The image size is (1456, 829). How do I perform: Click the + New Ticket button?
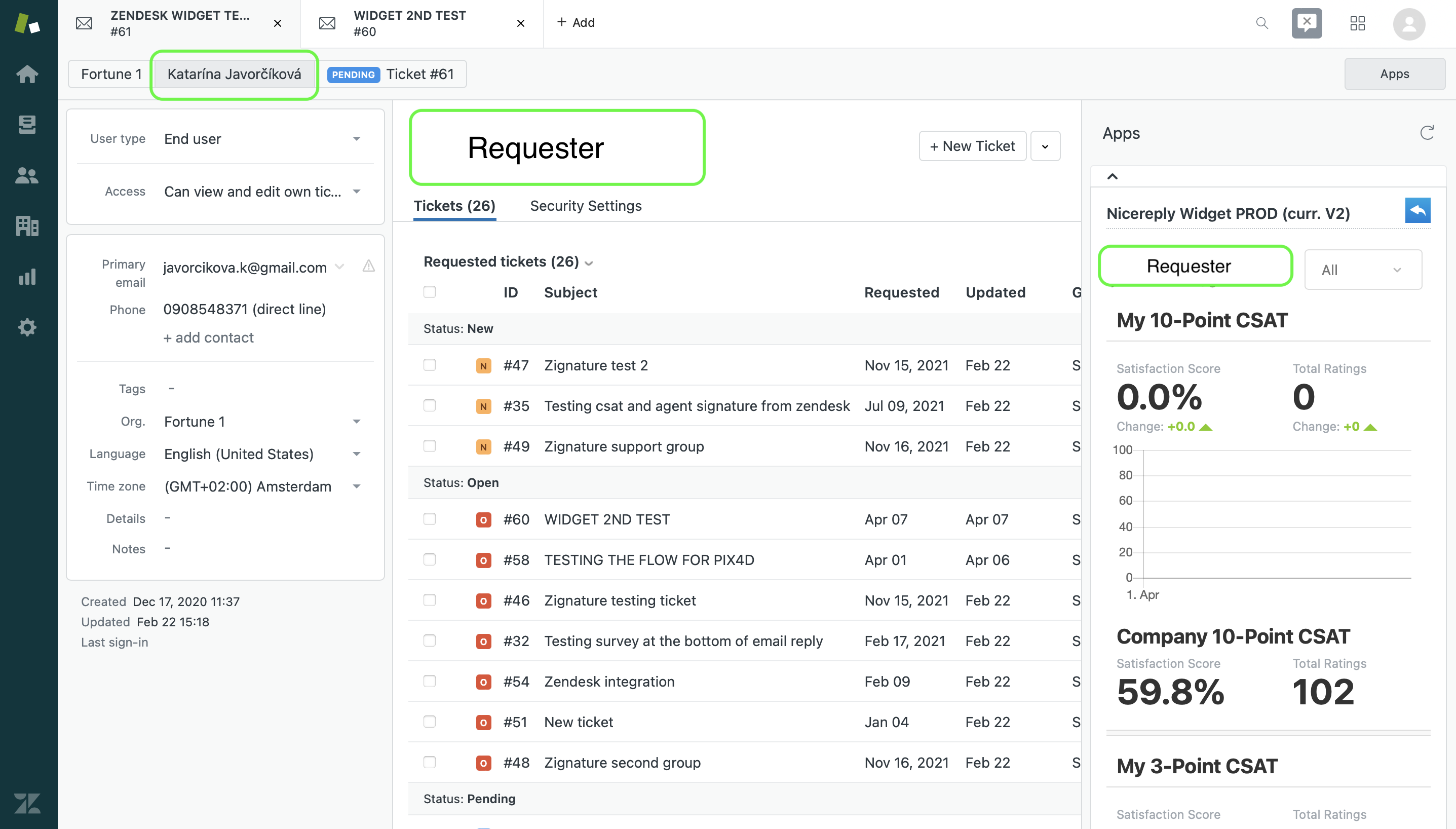pyautogui.click(x=972, y=146)
